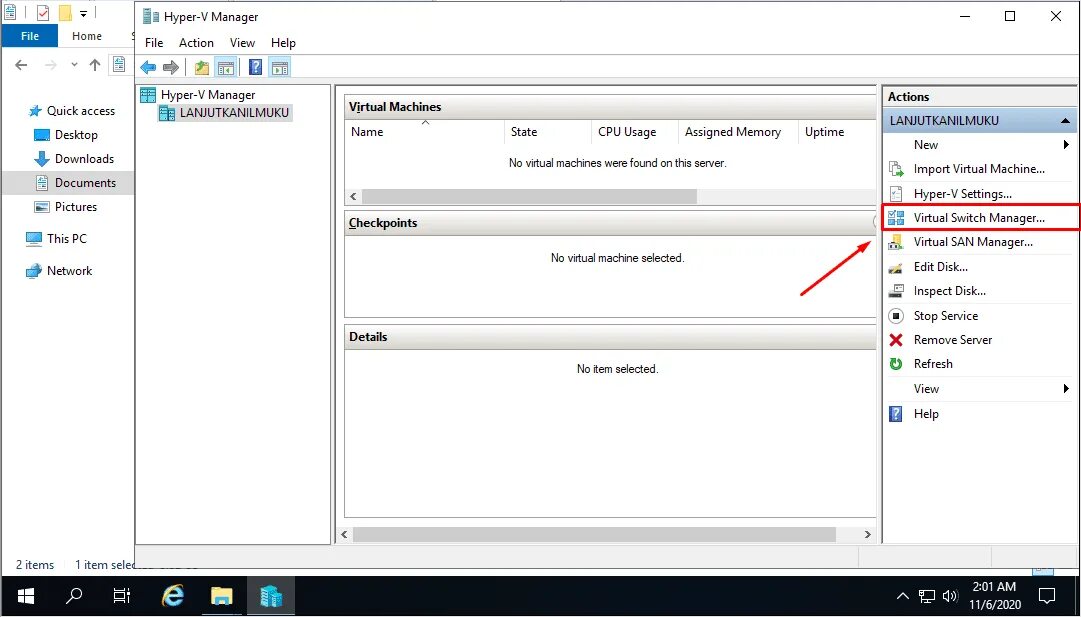
Task: Open the Windows Start menu
Action: pos(26,596)
